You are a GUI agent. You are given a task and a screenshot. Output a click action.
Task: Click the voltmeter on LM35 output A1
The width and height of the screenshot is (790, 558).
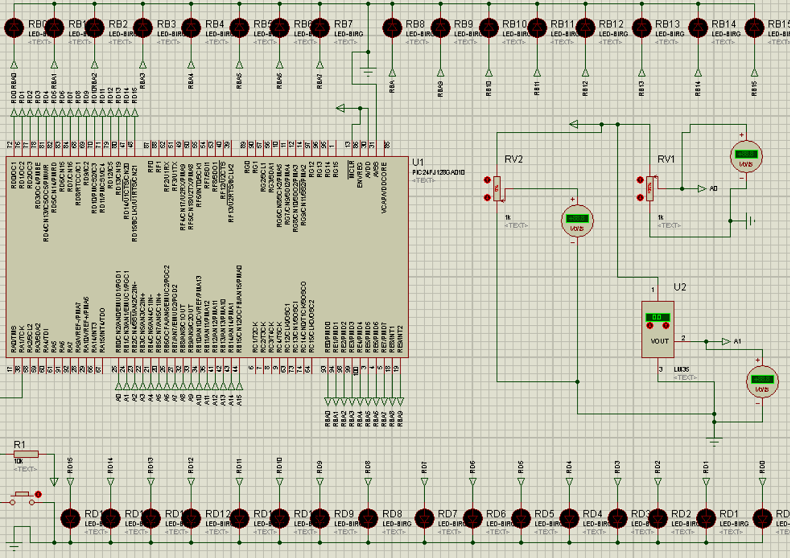(762, 382)
